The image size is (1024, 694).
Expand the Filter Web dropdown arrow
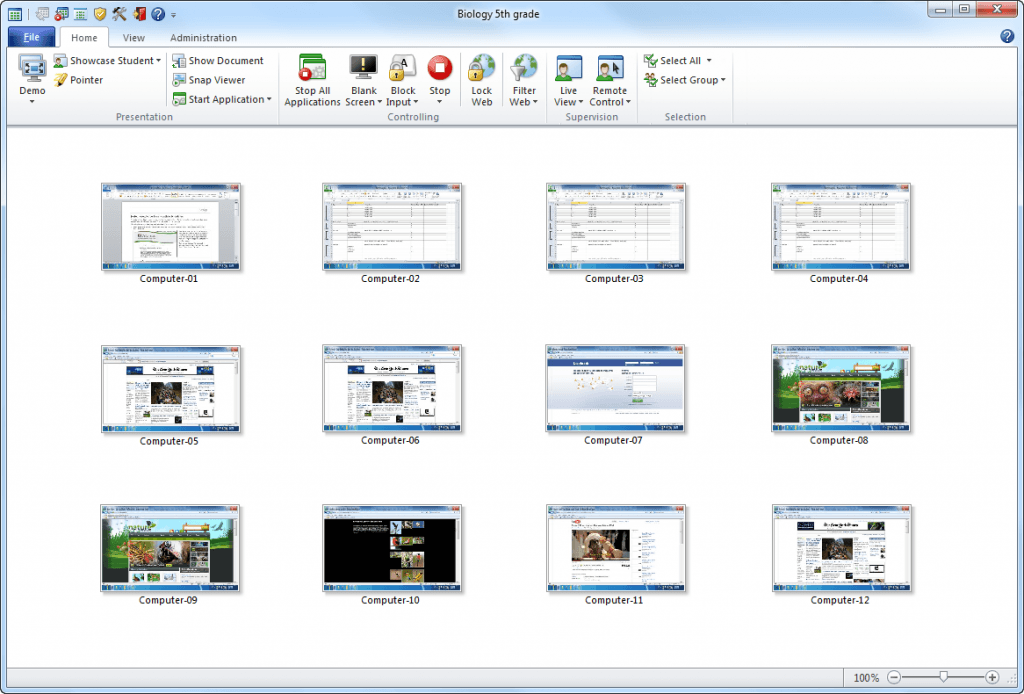535,102
